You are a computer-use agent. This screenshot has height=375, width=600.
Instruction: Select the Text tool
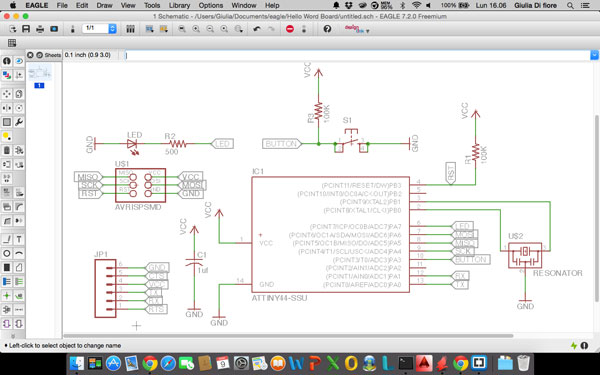coord(19,240)
